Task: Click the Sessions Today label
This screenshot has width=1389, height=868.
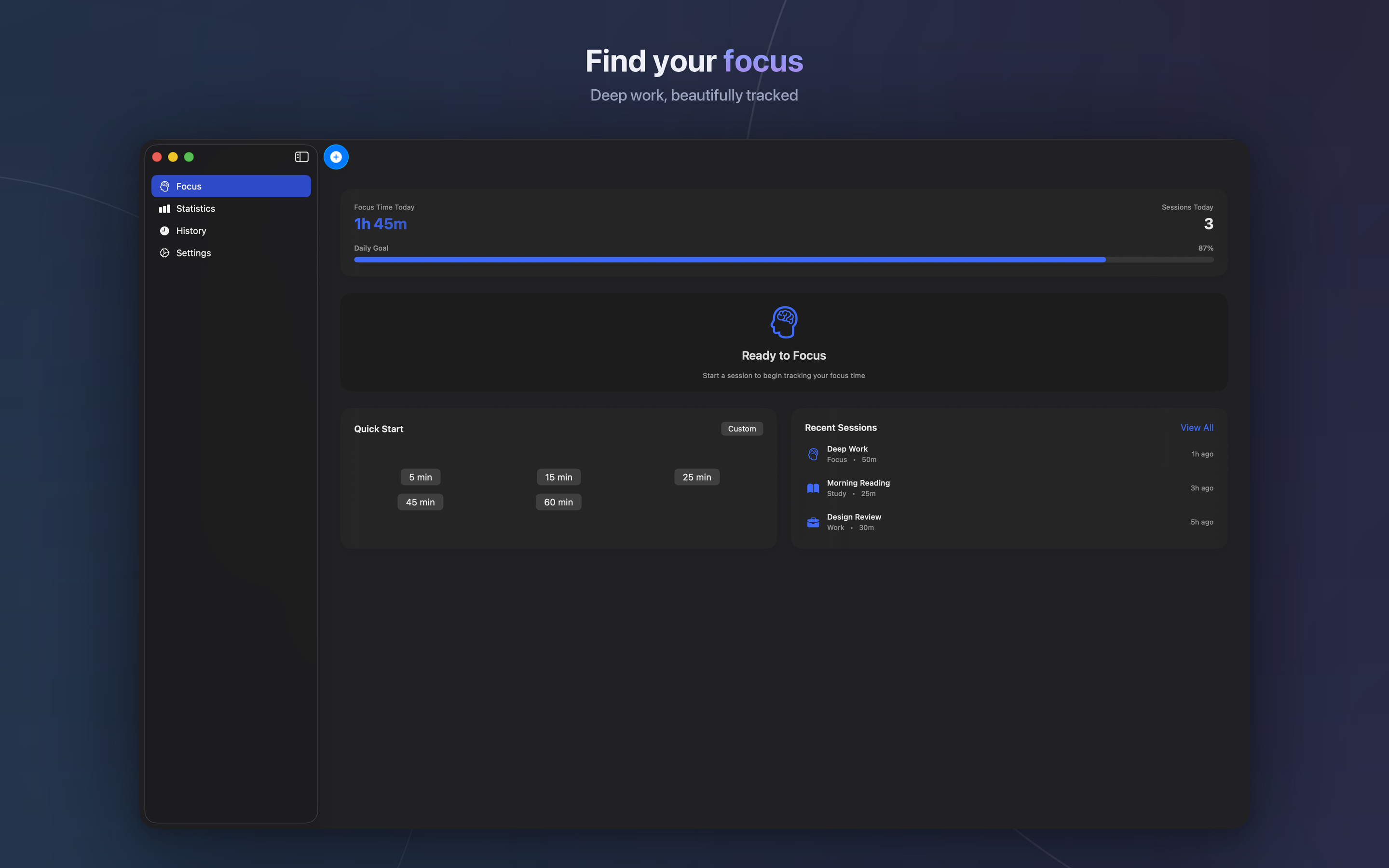Action: click(1187, 207)
